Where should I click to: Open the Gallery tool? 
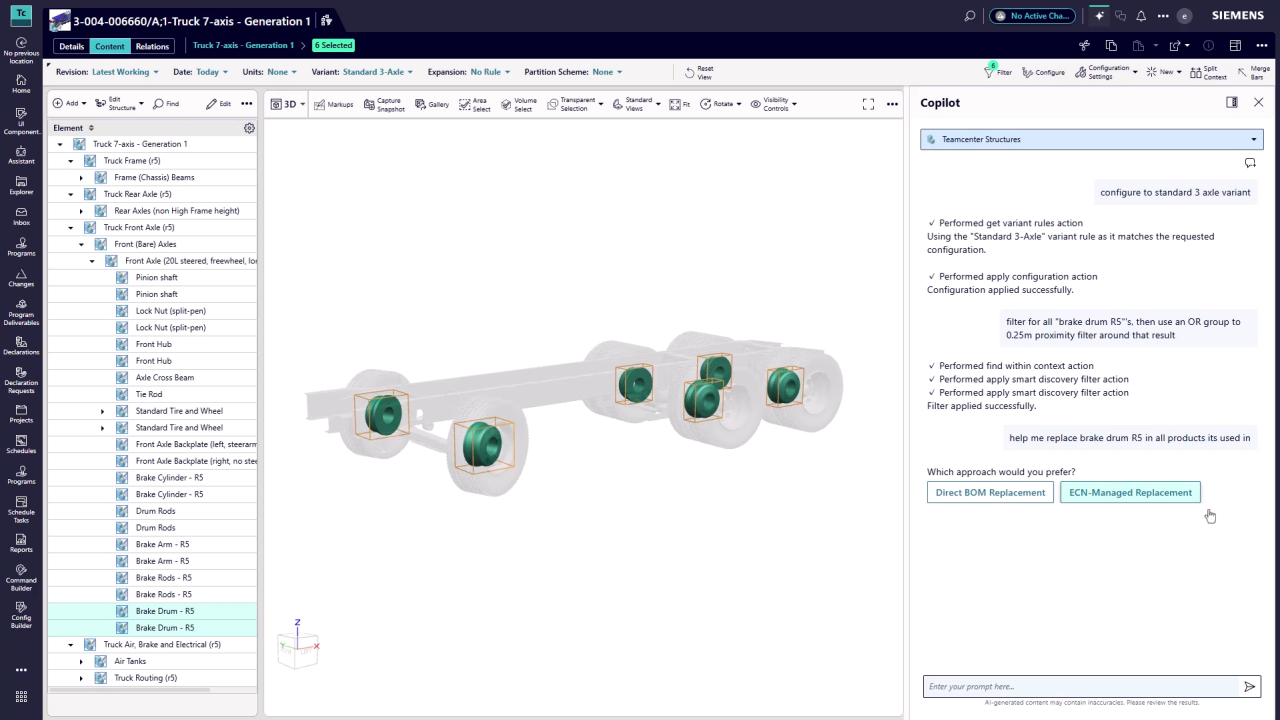[x=432, y=104]
